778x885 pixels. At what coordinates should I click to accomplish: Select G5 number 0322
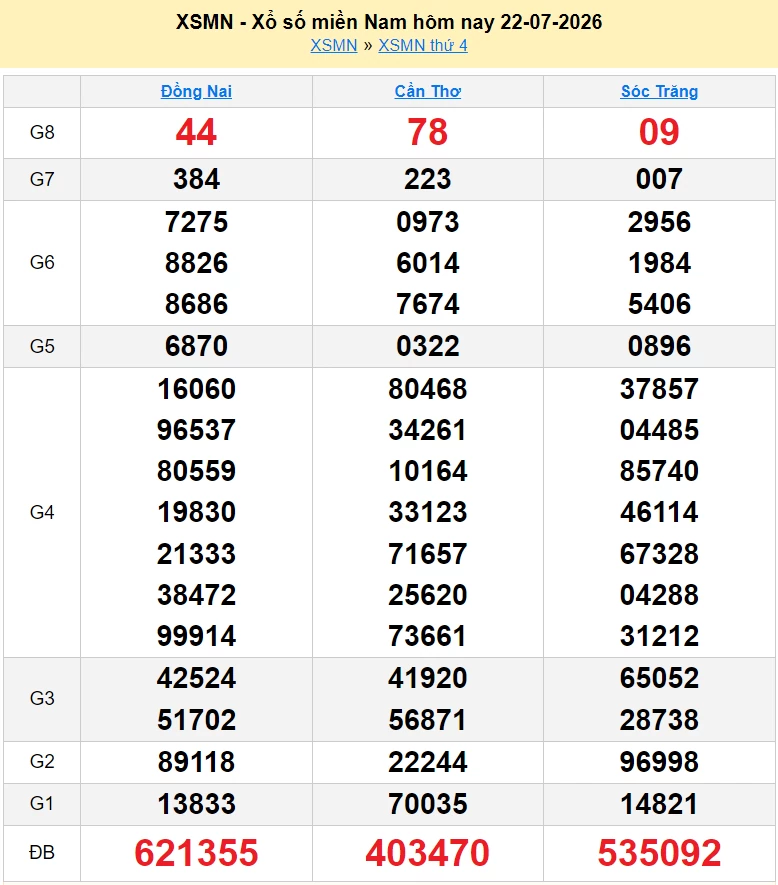click(x=427, y=345)
